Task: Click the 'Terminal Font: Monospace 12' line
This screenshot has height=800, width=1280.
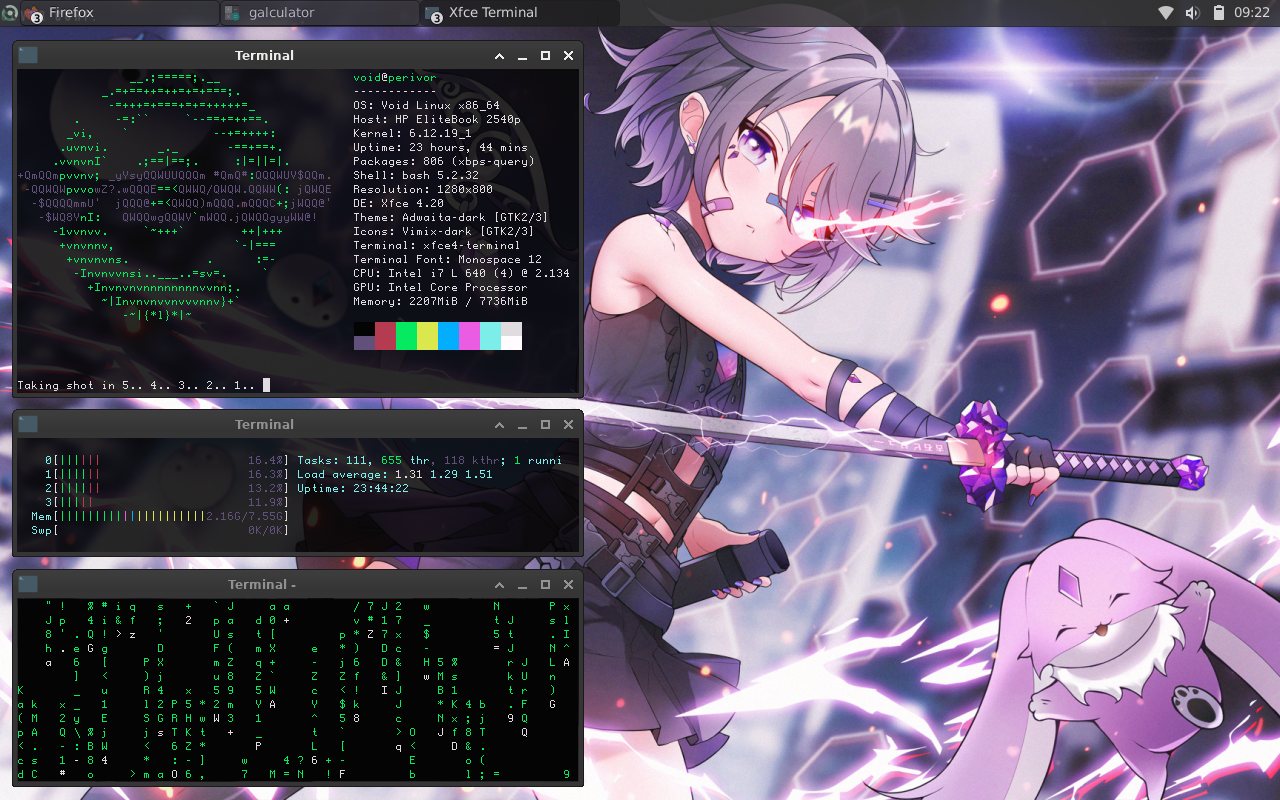Action: point(448,259)
